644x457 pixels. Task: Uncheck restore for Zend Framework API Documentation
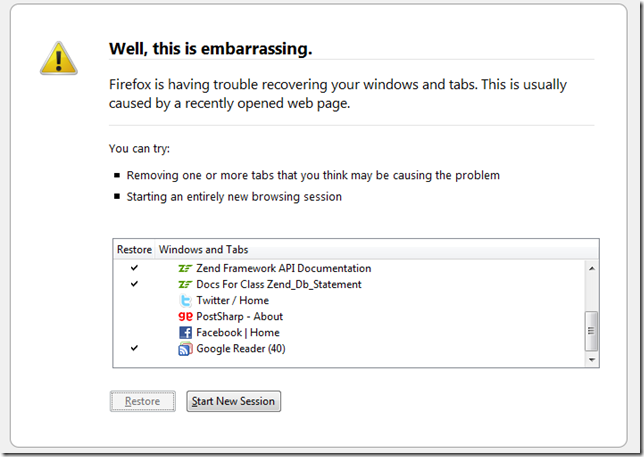[134, 268]
